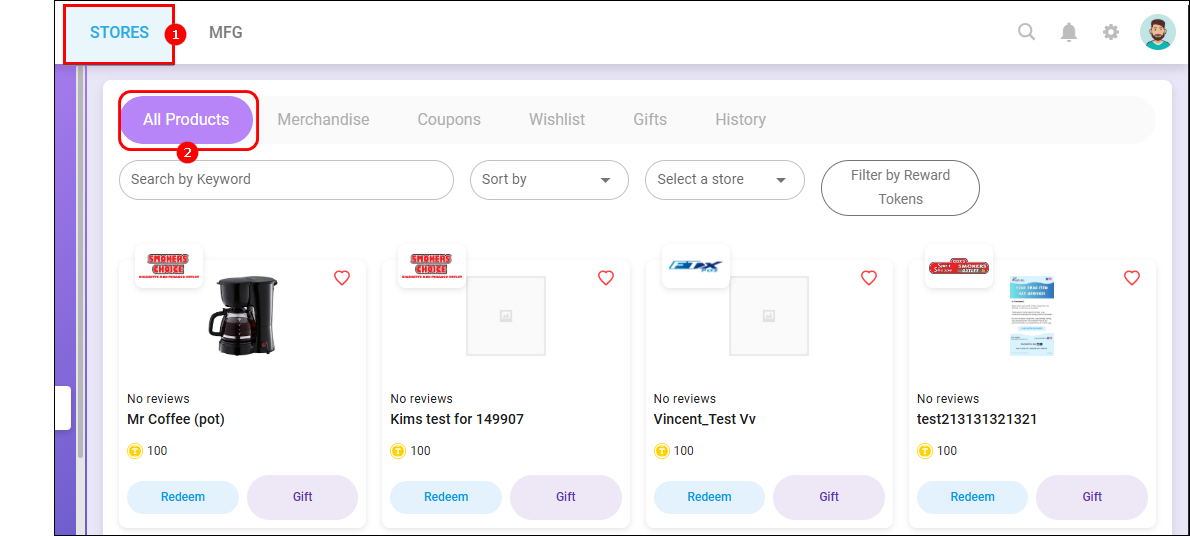The image size is (1190, 536).
Task: Click the Search by Keyword field
Action: tap(286, 180)
